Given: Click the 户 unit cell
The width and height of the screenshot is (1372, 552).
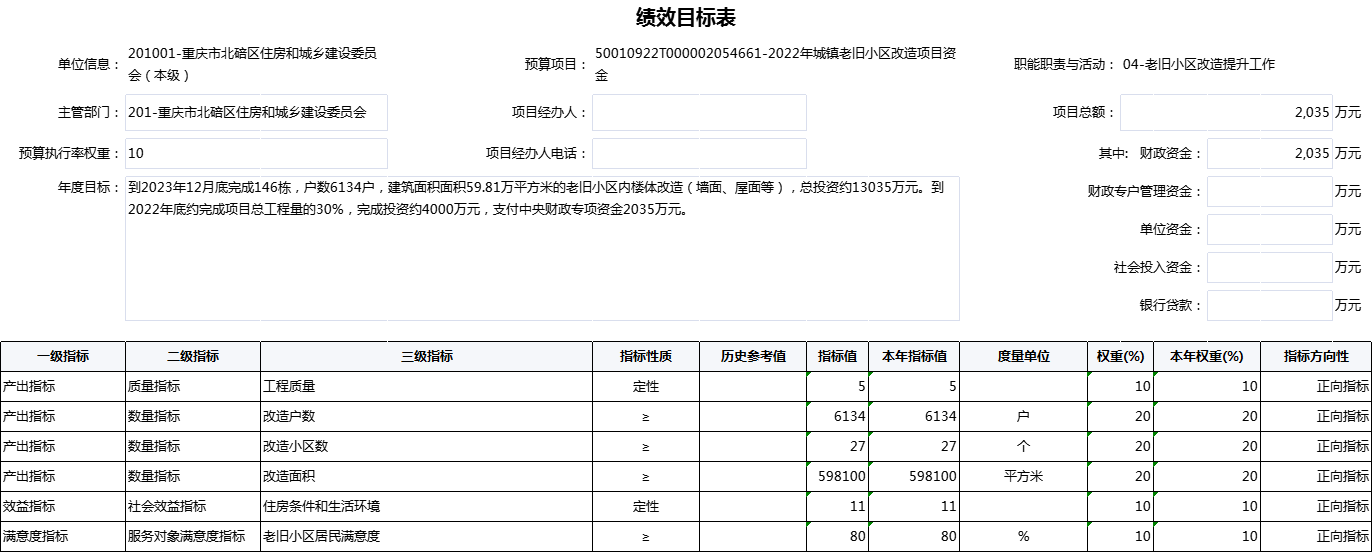Looking at the screenshot, I should point(1023,416).
